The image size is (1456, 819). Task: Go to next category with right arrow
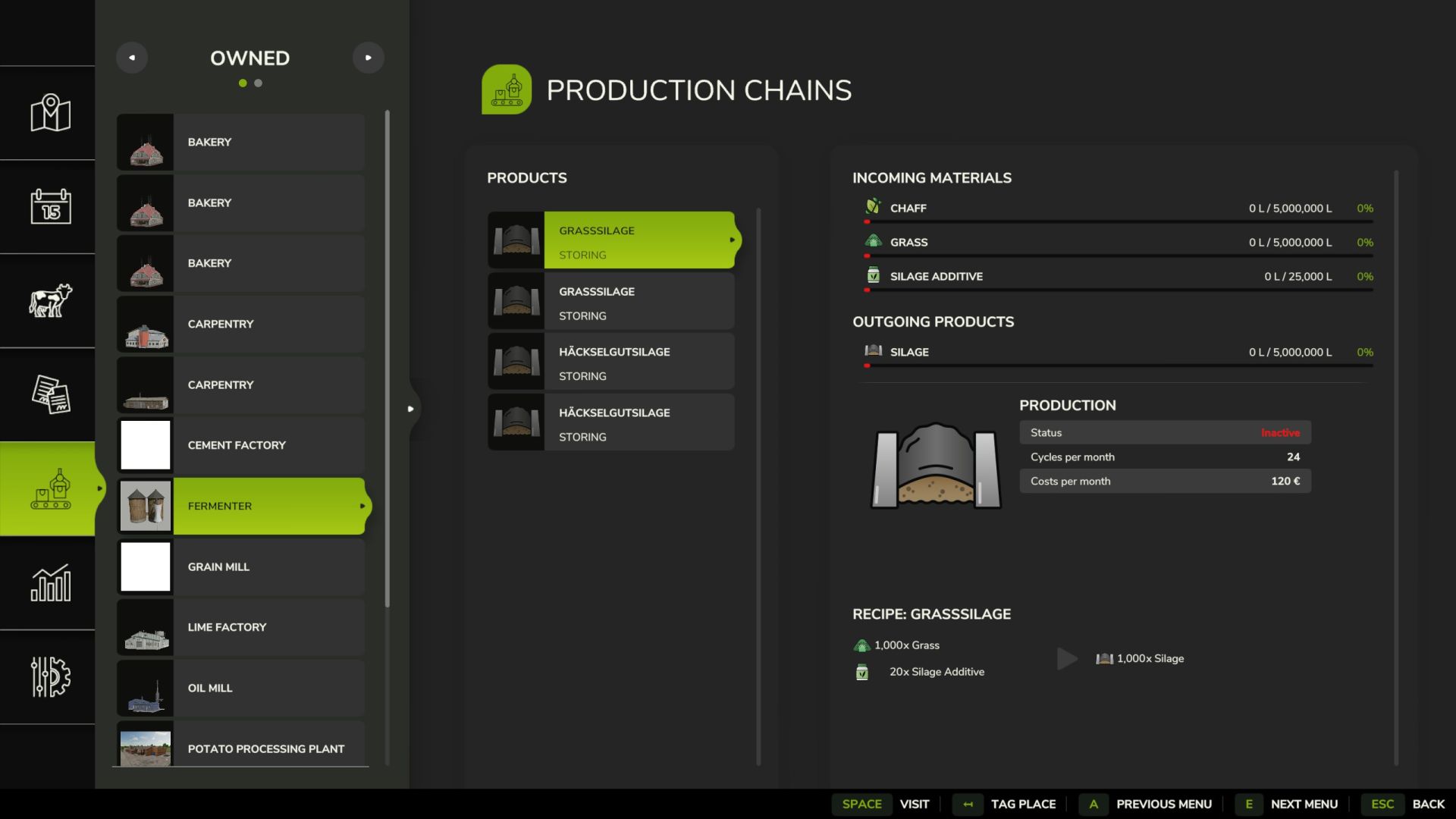tap(369, 58)
